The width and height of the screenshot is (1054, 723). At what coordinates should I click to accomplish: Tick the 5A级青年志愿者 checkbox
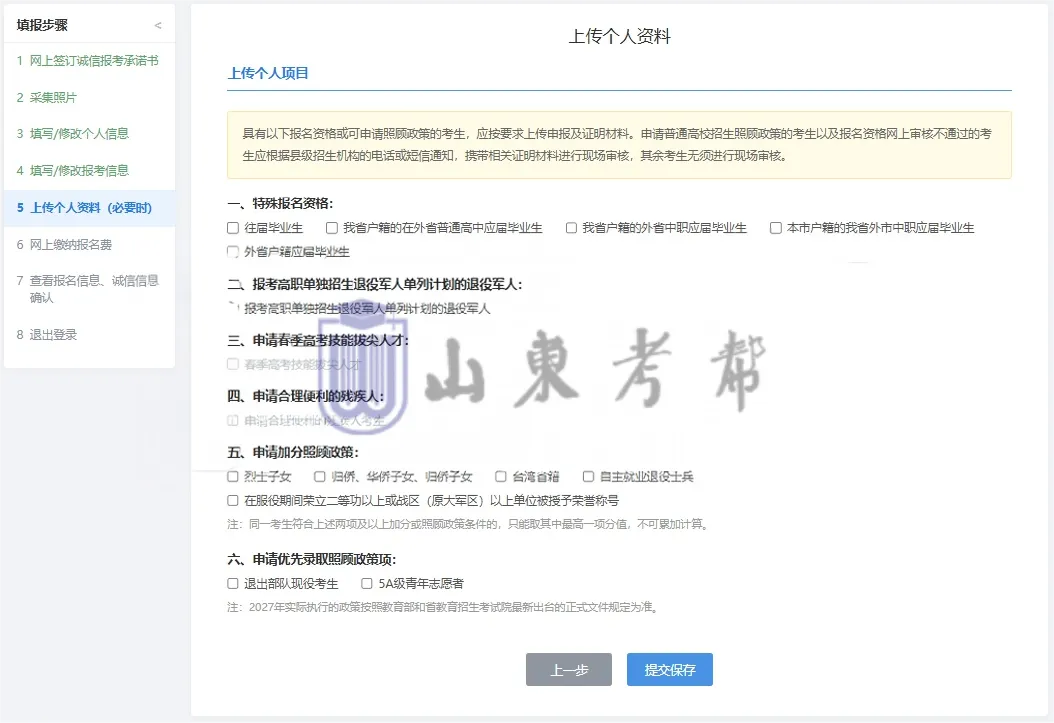(367, 584)
